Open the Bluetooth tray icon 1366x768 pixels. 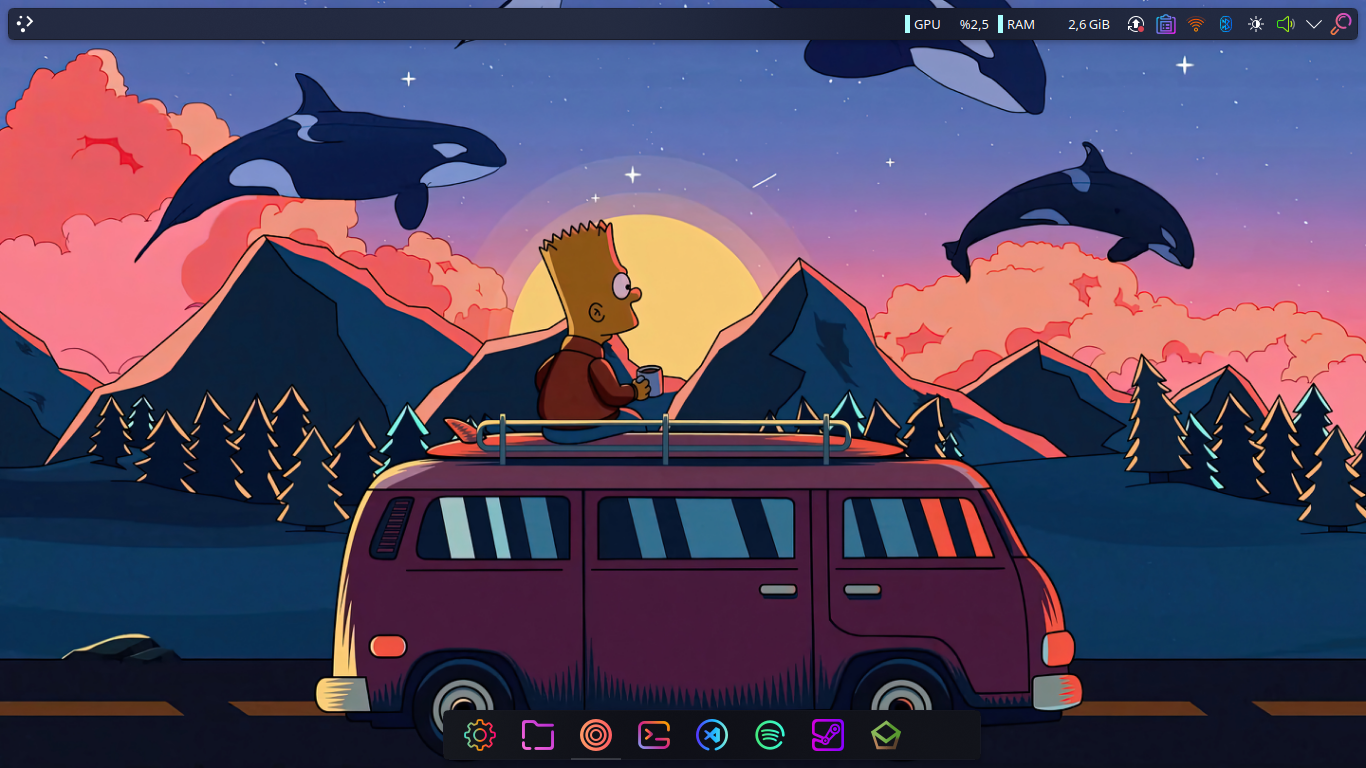coord(1226,24)
